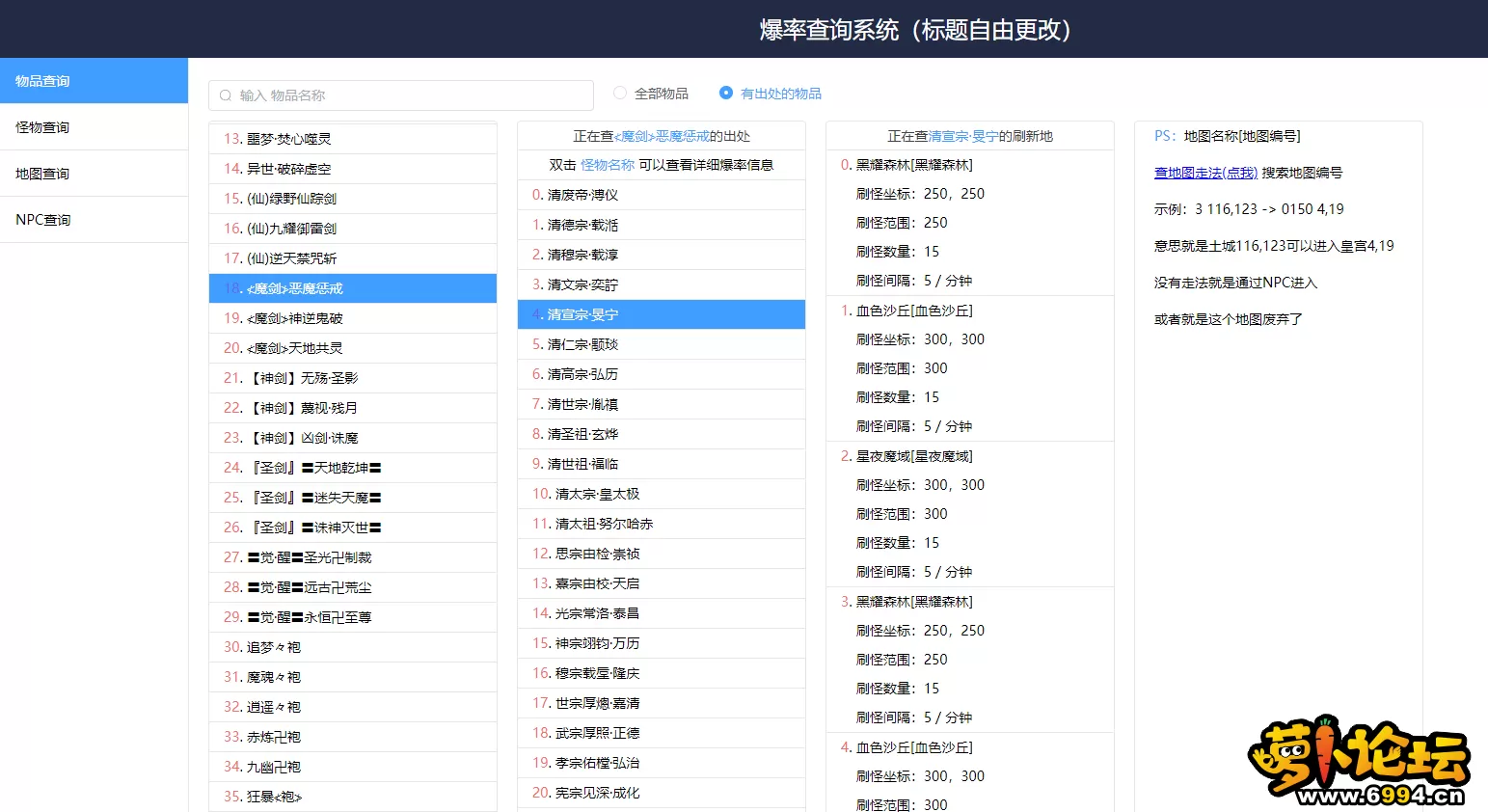Select item 25. 『圣剑』〓迷失天魔〓
The height and width of the screenshot is (812, 1488).
coord(353,498)
